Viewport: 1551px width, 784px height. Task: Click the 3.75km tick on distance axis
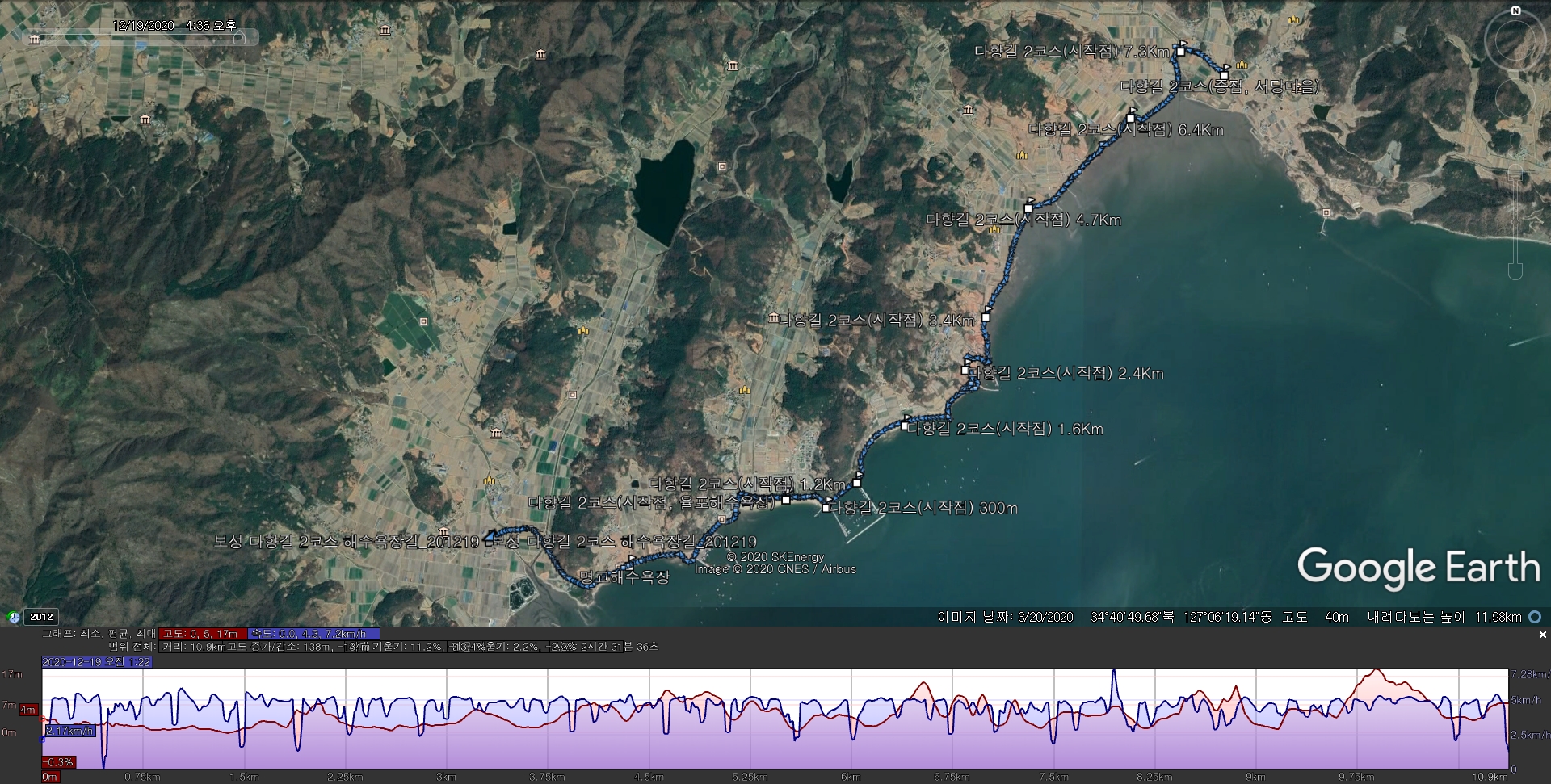click(547, 777)
